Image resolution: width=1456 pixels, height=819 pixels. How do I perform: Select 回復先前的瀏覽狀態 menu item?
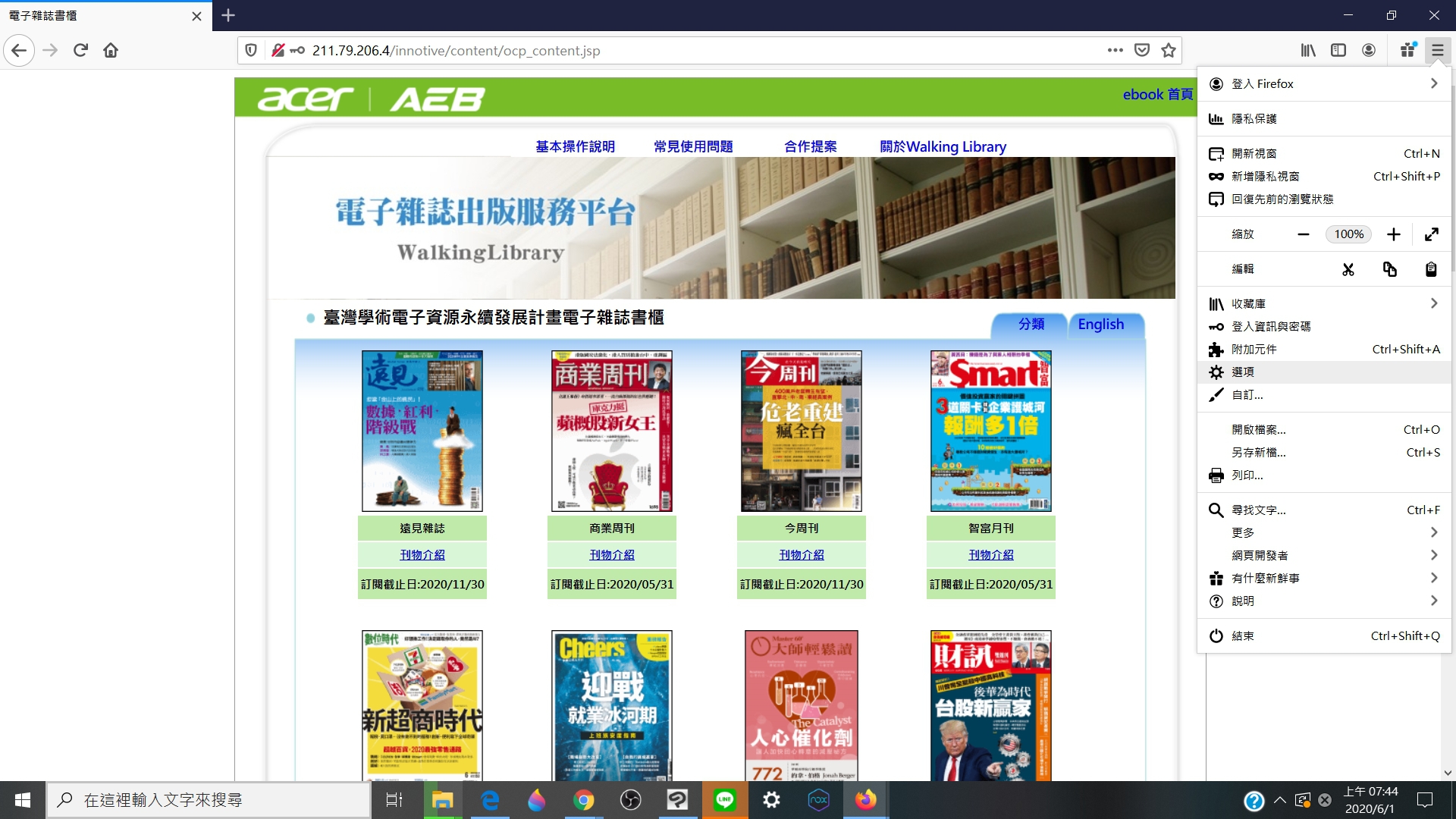pos(1324,199)
